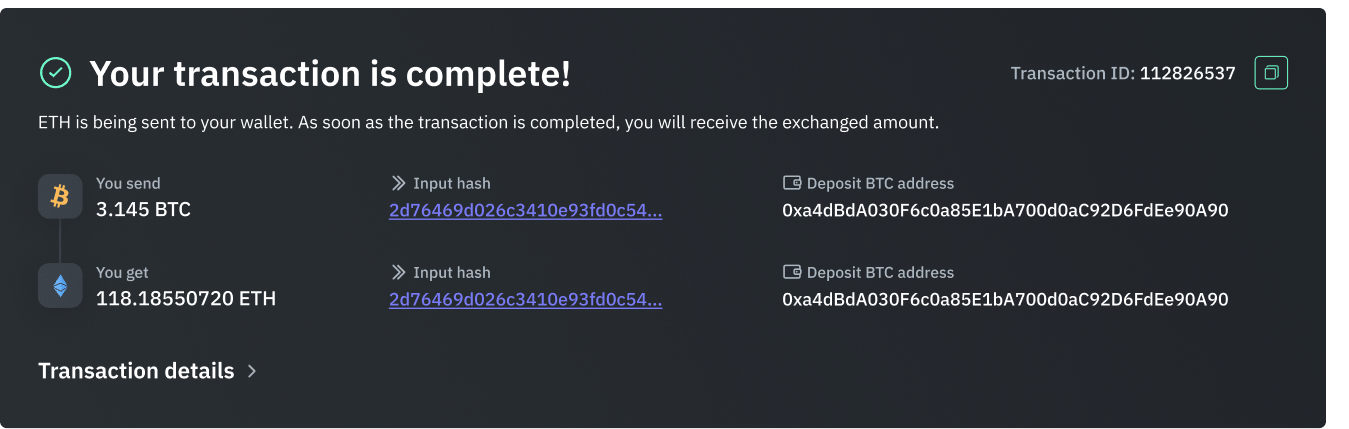Open the input hash link in the get row

click(525, 299)
